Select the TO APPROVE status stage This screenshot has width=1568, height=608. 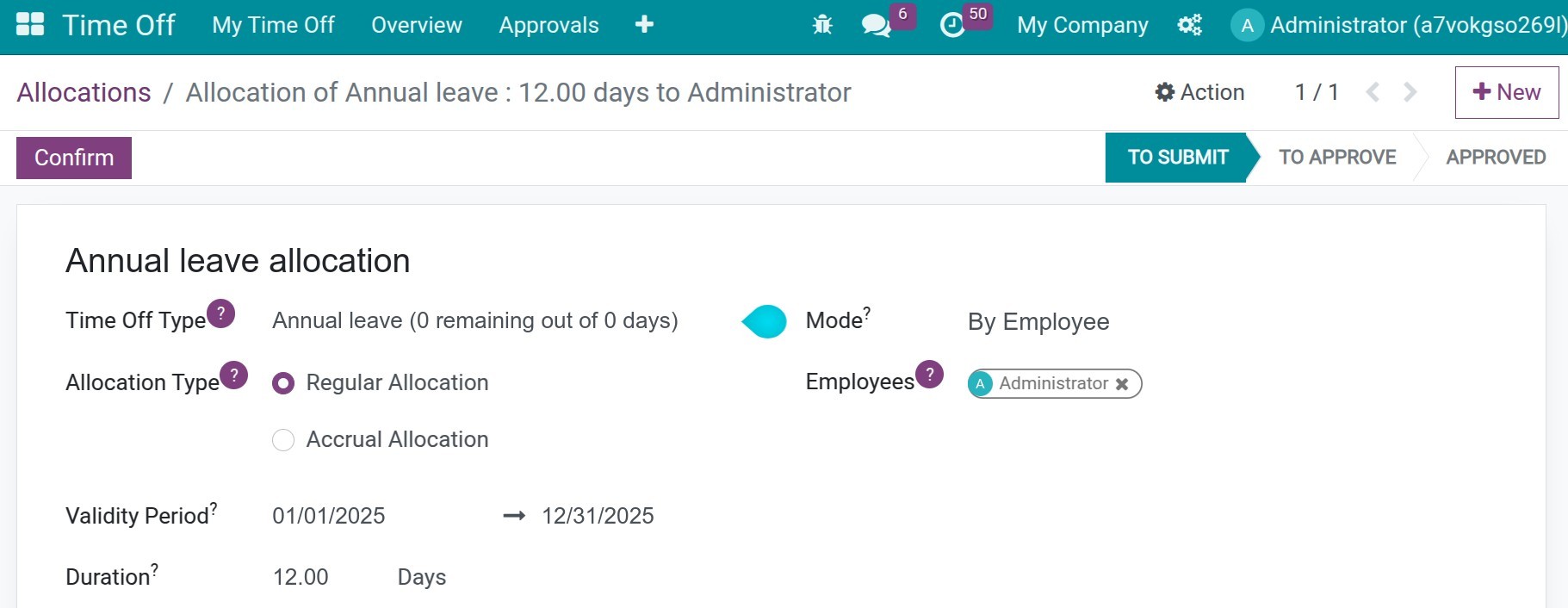(1337, 158)
